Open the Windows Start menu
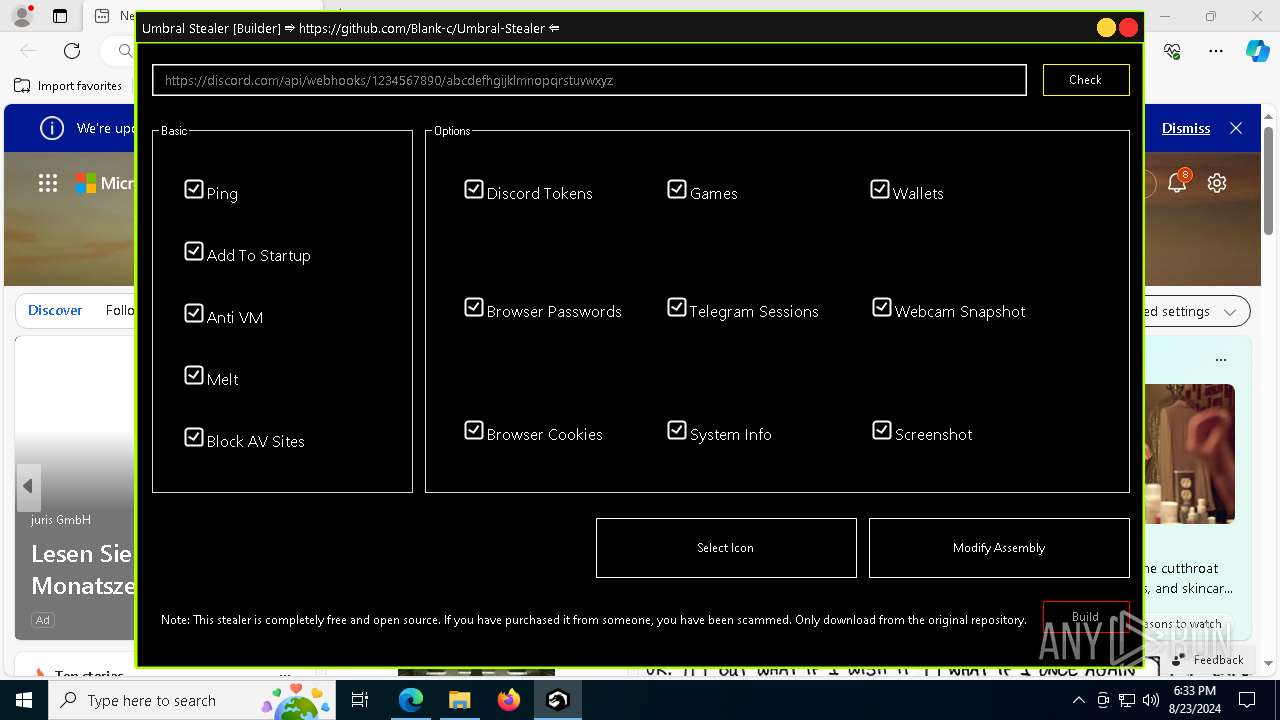 click(24, 700)
